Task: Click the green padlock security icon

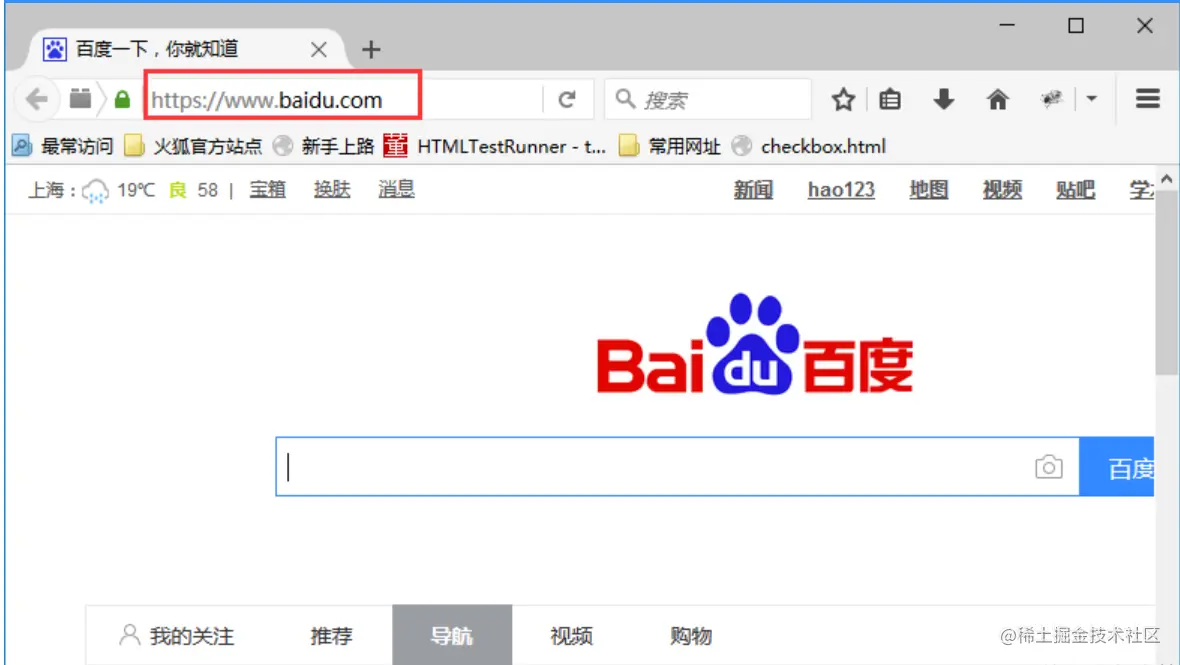Action: click(122, 99)
